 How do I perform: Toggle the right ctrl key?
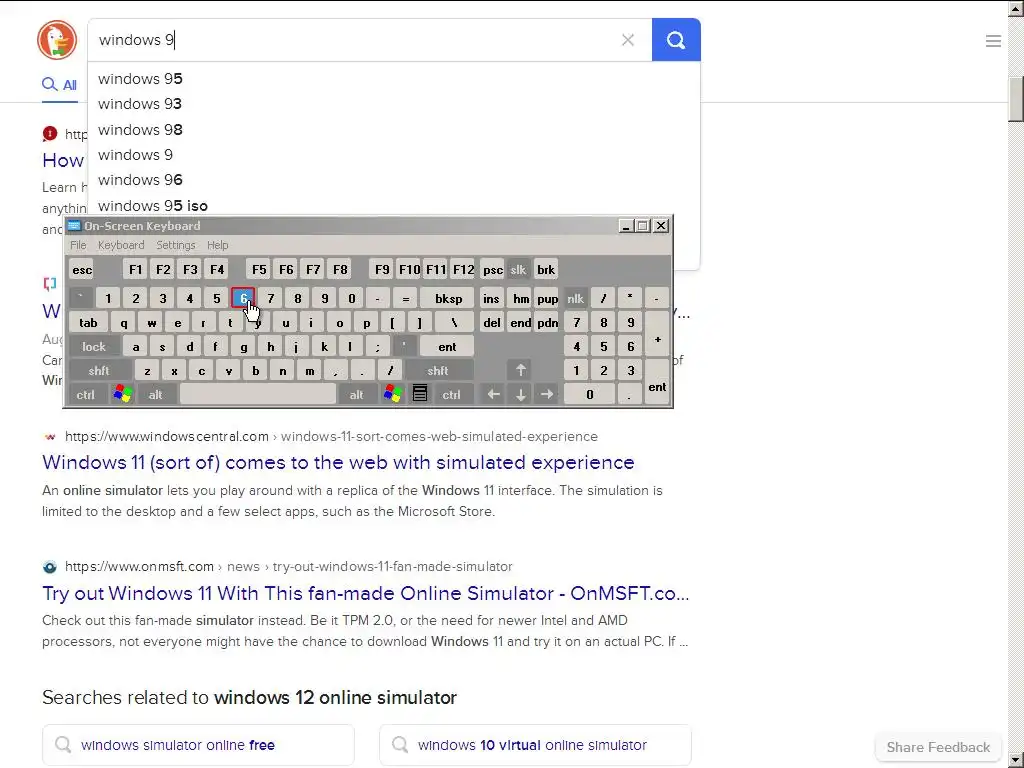tap(451, 394)
